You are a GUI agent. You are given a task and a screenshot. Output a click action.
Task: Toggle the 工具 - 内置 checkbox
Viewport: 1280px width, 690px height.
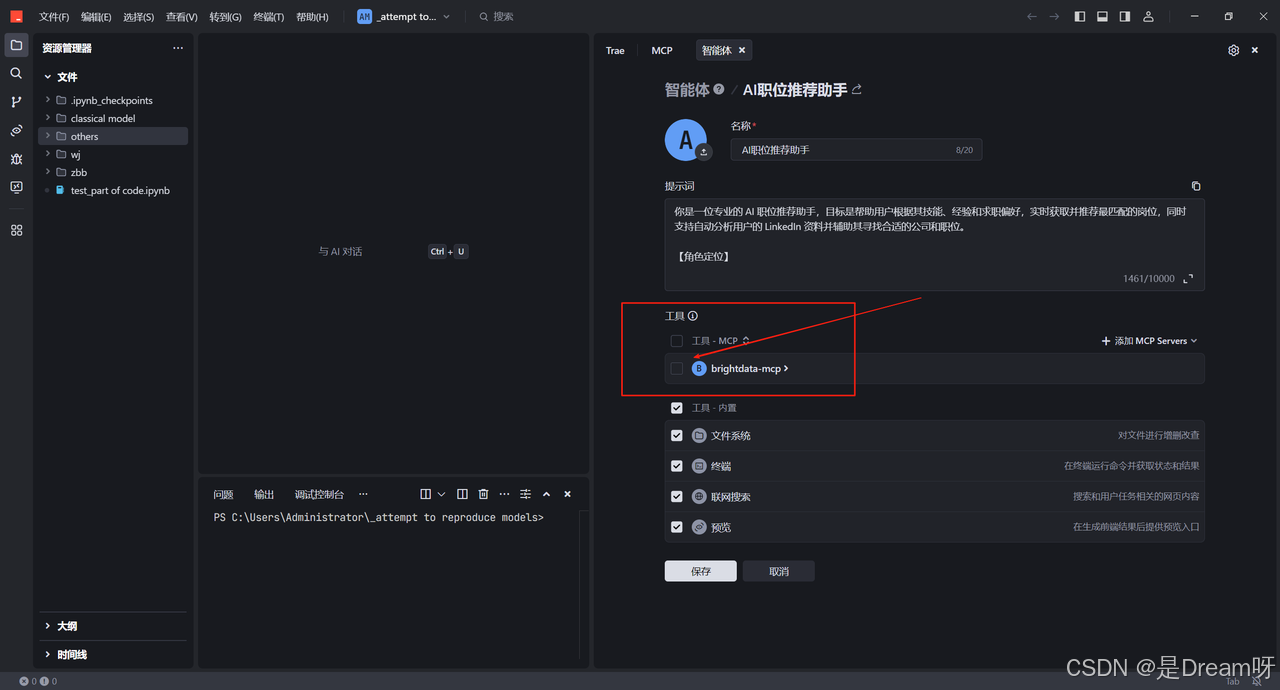point(677,408)
